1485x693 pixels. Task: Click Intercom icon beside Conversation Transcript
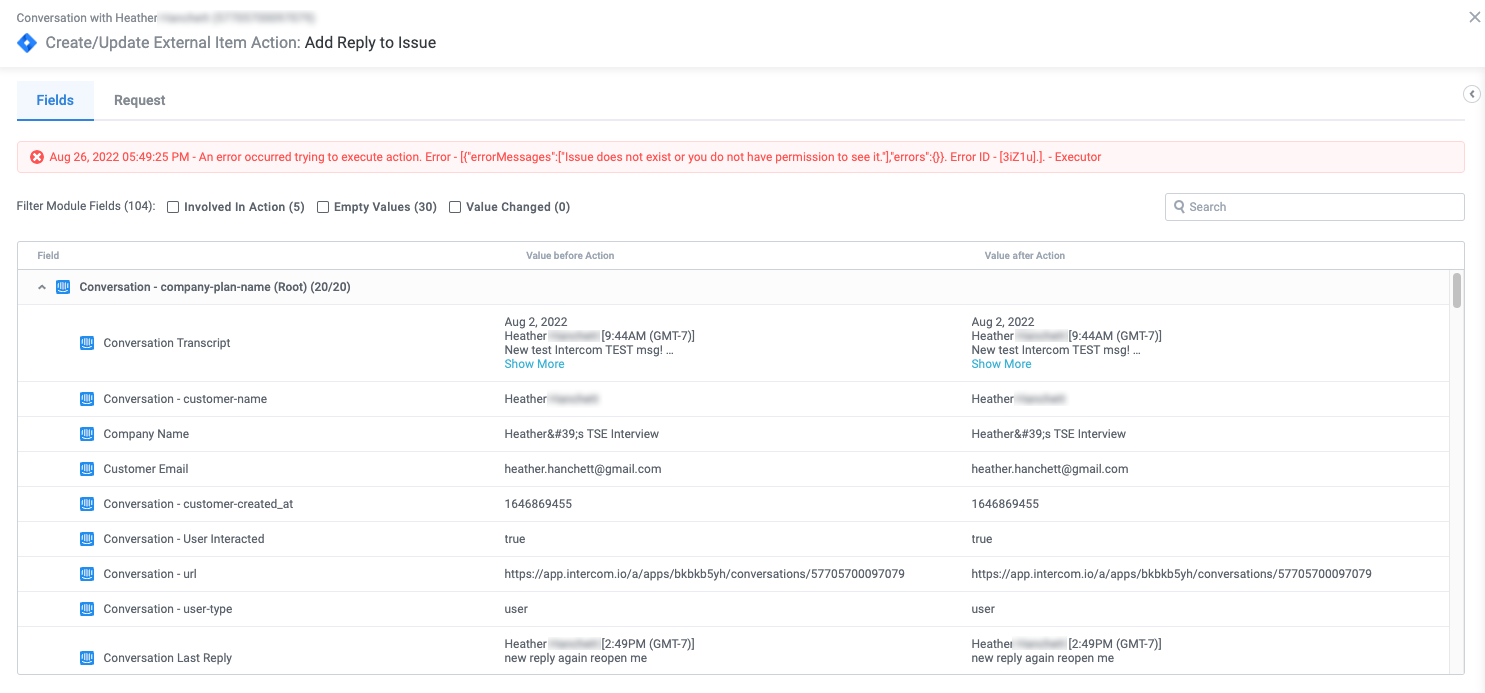click(x=87, y=343)
